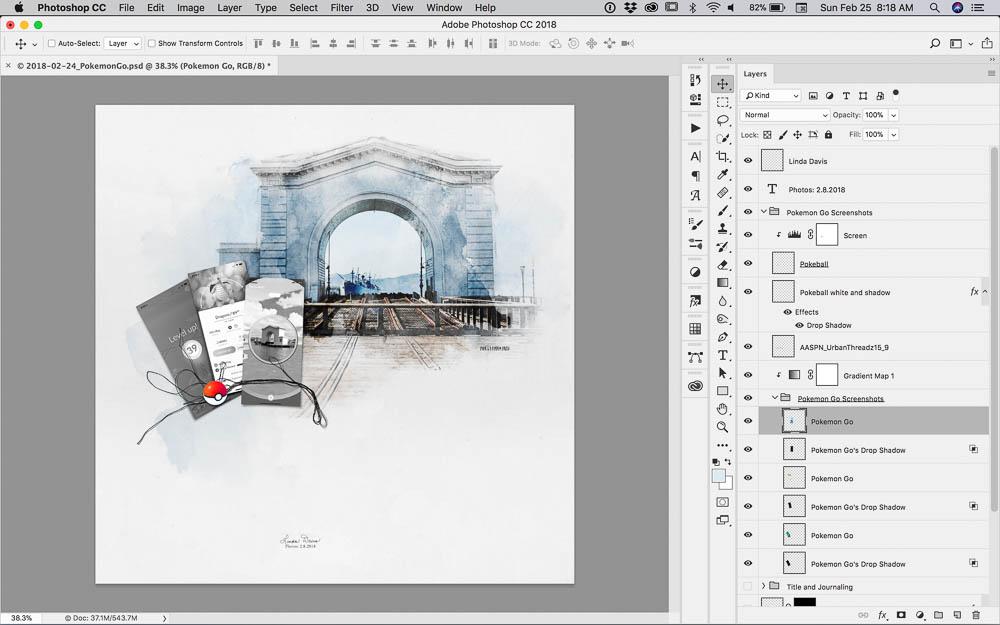Select the Blur tool

pyautogui.click(x=722, y=301)
